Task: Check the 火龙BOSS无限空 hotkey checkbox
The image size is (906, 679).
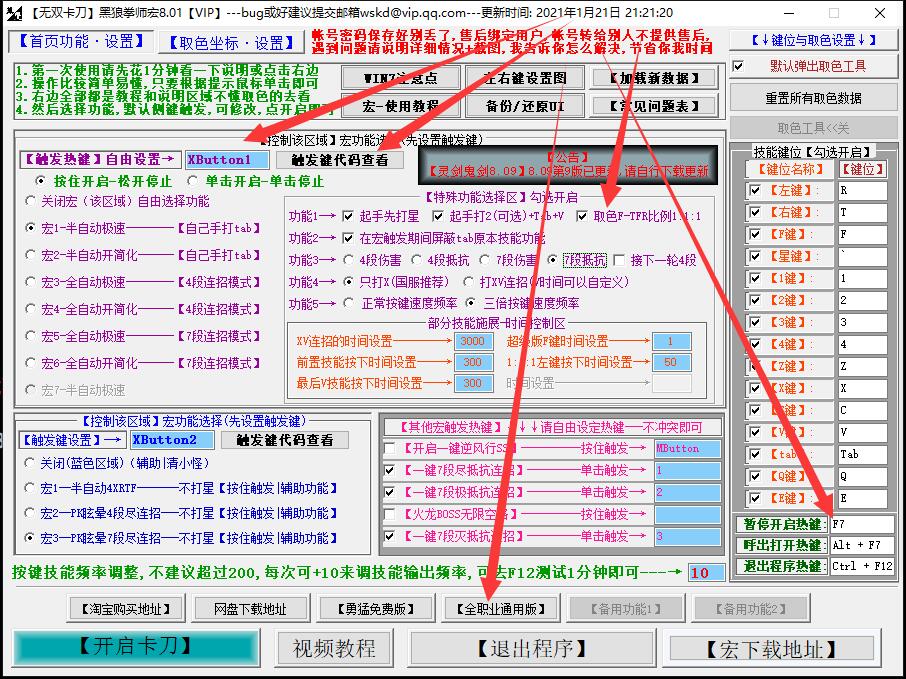Action: [x=389, y=515]
